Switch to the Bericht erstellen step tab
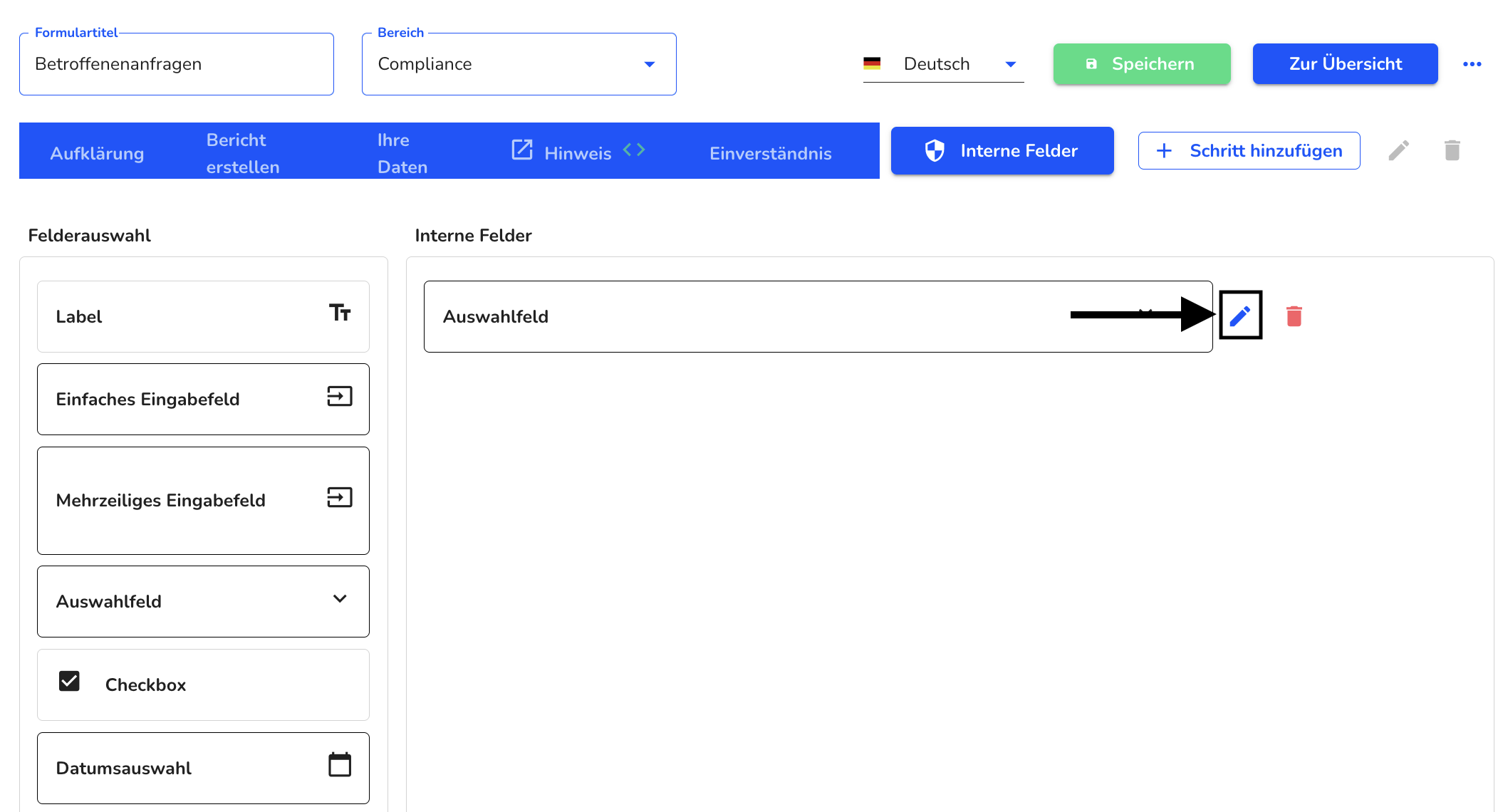 tap(243, 153)
